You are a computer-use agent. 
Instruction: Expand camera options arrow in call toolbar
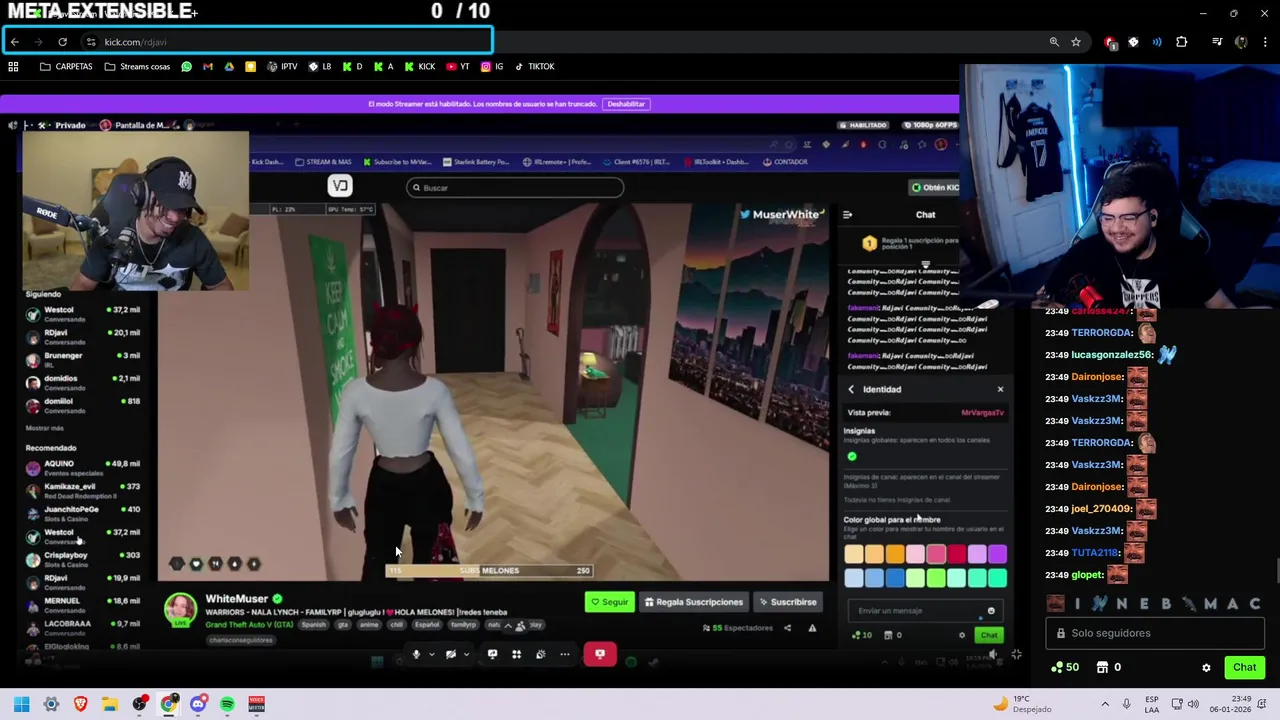466,654
